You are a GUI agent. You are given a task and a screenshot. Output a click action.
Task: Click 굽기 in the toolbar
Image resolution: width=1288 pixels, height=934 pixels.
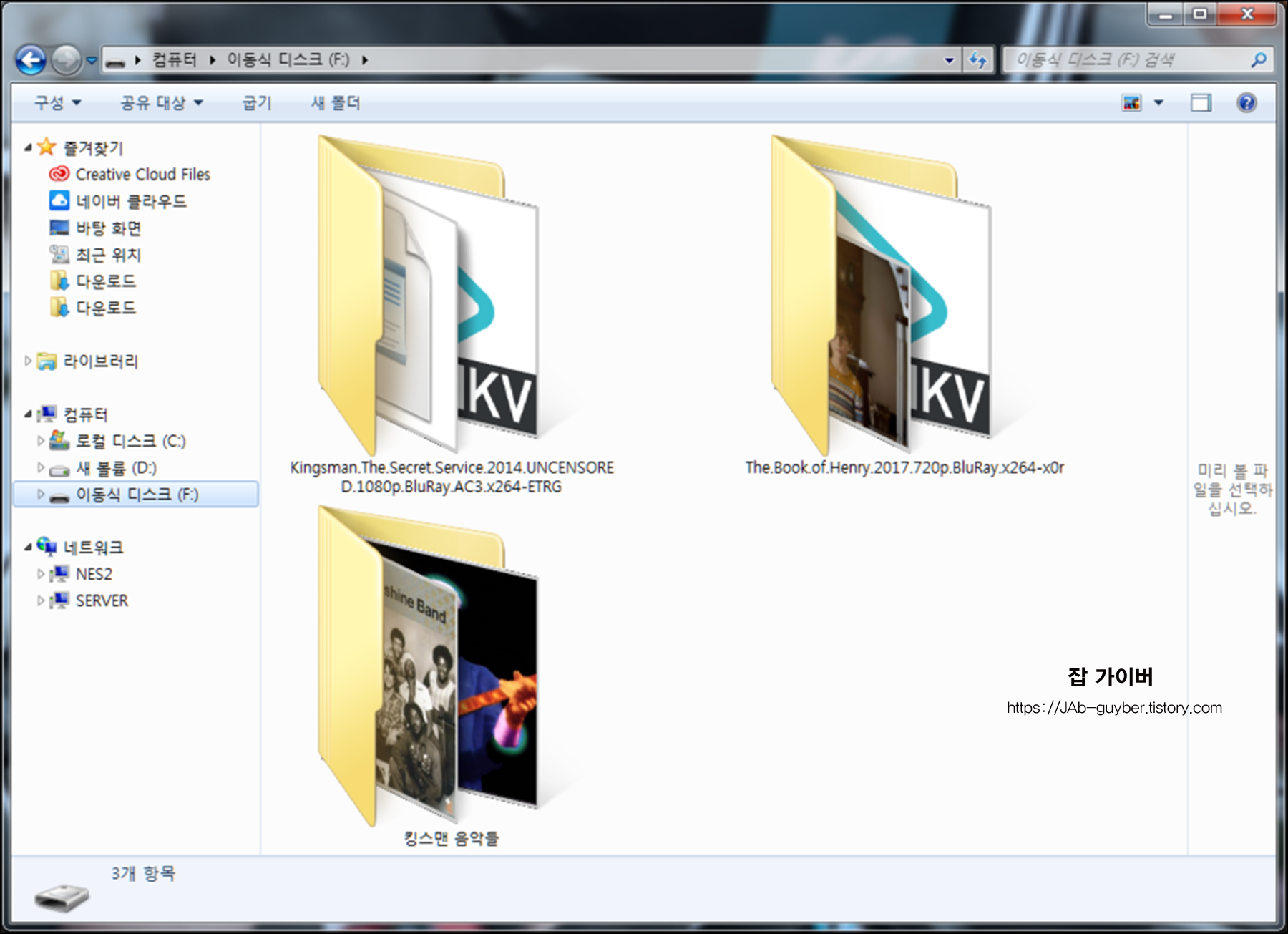257,103
